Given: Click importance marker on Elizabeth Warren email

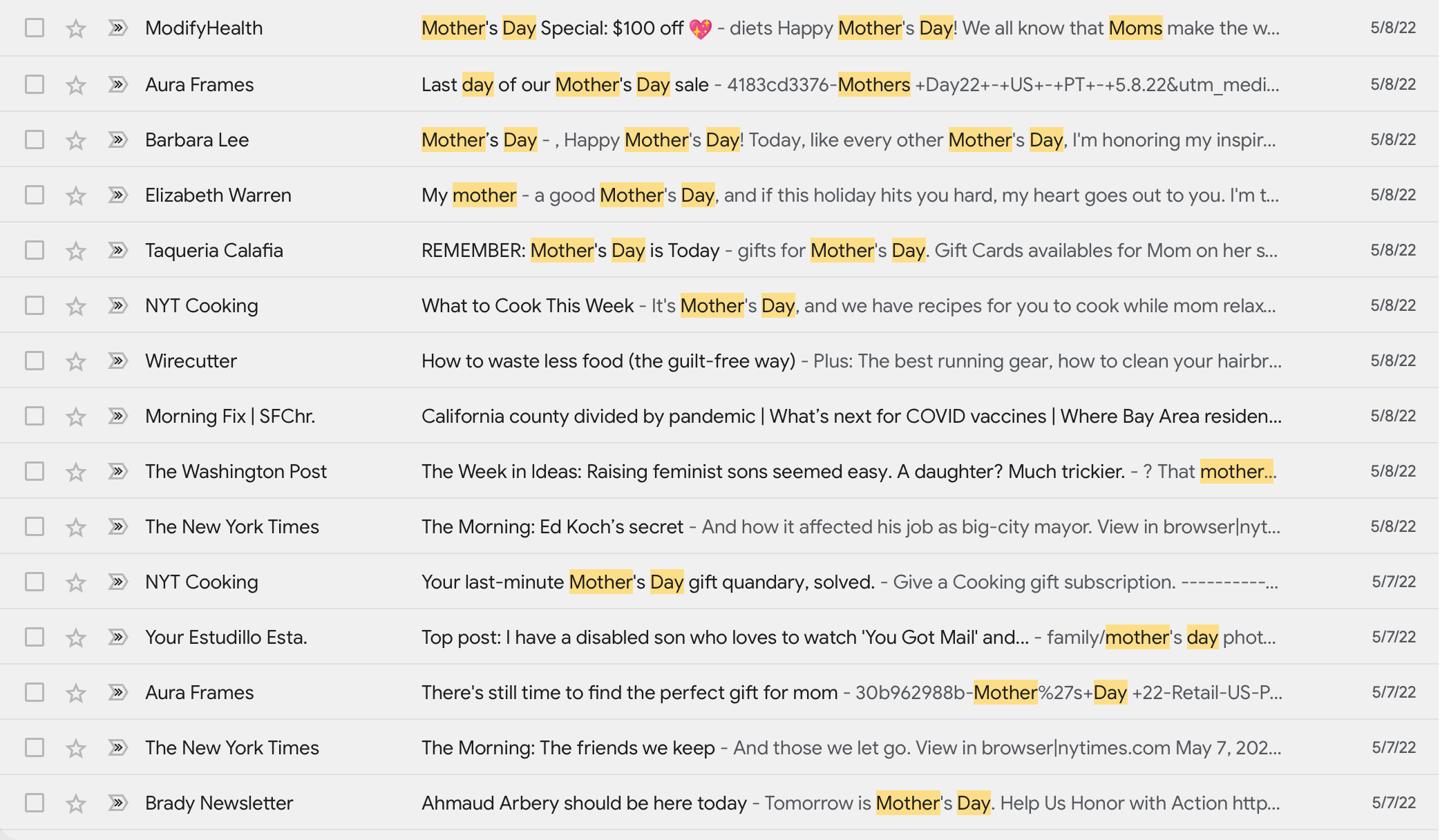Looking at the screenshot, I should (x=118, y=195).
